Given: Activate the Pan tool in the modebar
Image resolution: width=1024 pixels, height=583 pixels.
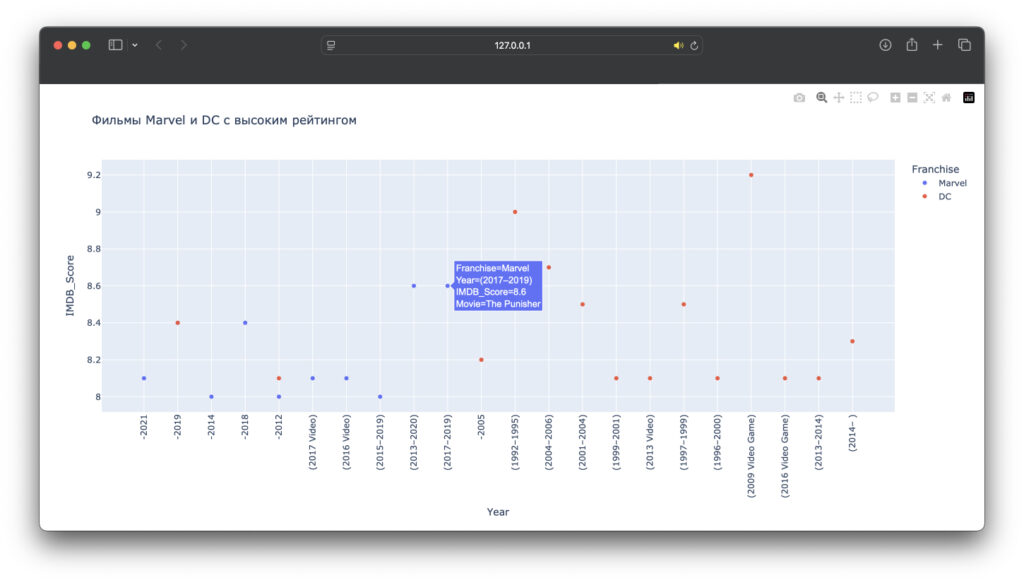Looking at the screenshot, I should 839,98.
